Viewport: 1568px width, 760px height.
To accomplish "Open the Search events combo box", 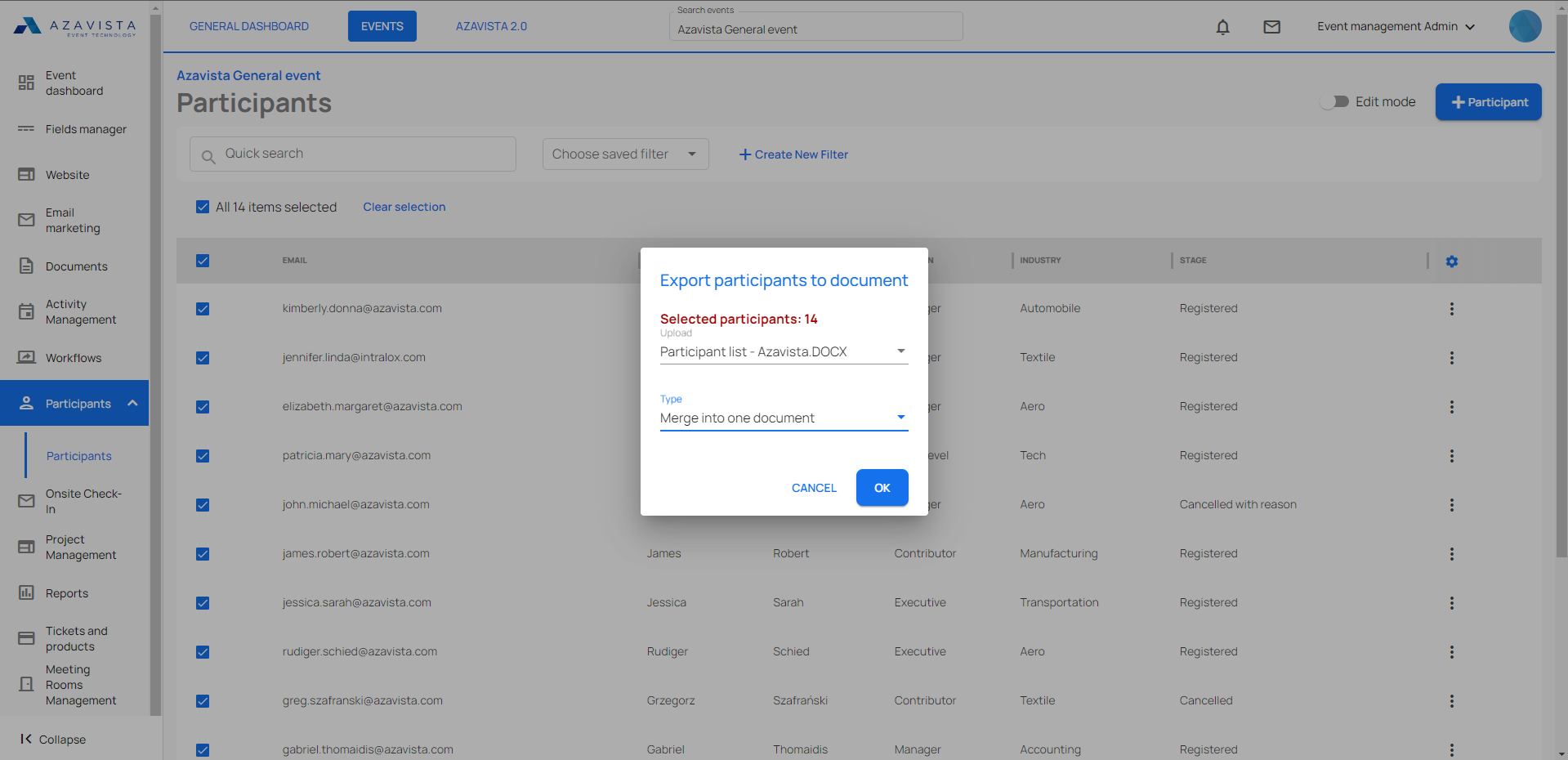I will pos(815,29).
